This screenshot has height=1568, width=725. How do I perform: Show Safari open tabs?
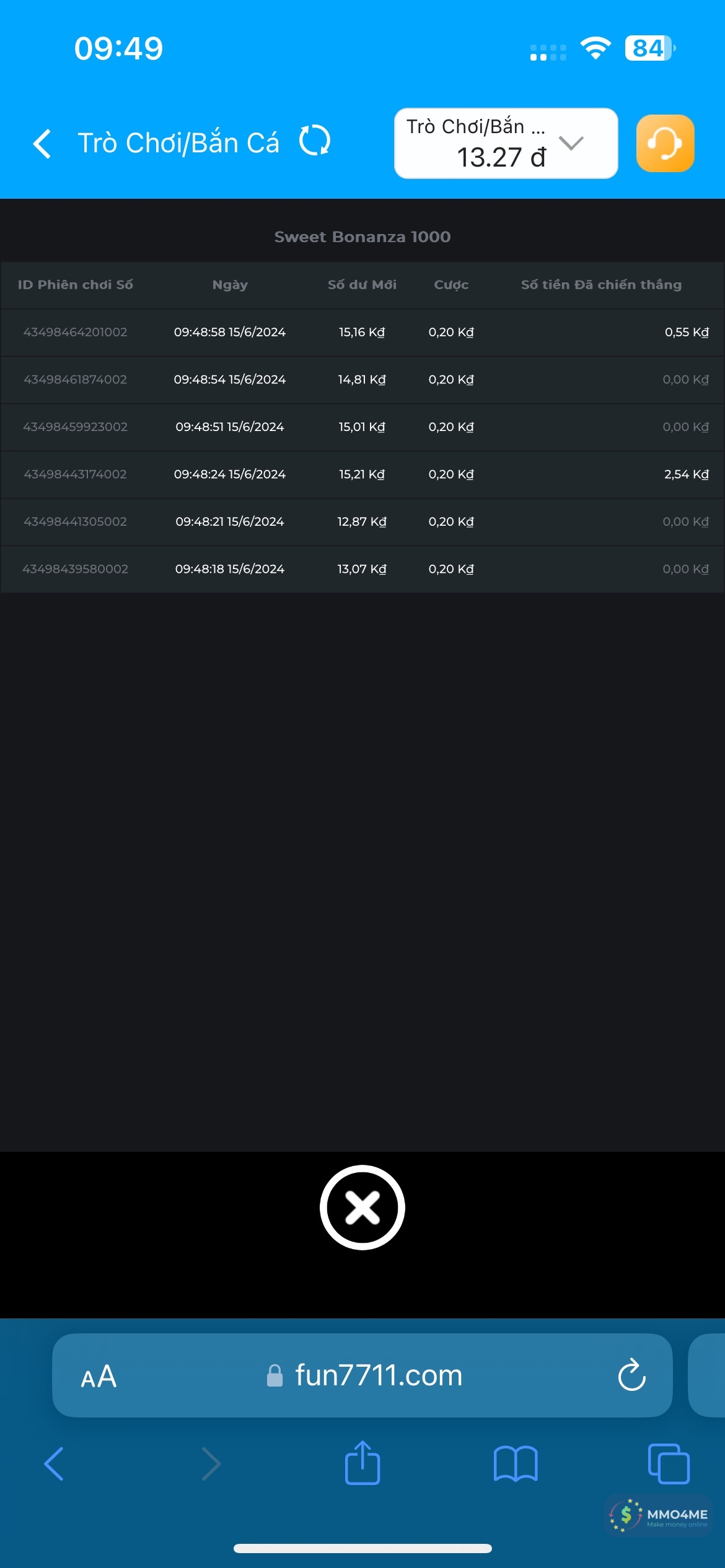tap(668, 1464)
